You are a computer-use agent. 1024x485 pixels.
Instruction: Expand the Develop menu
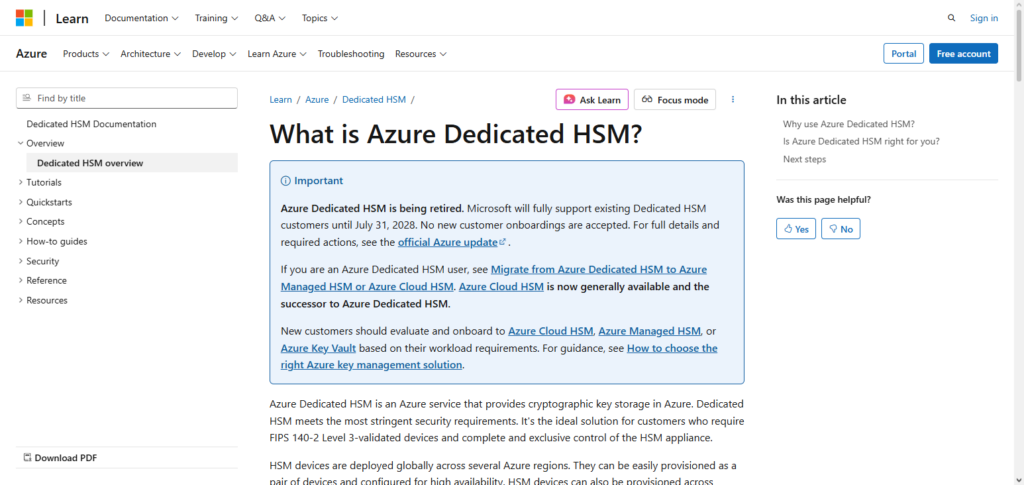pos(214,54)
